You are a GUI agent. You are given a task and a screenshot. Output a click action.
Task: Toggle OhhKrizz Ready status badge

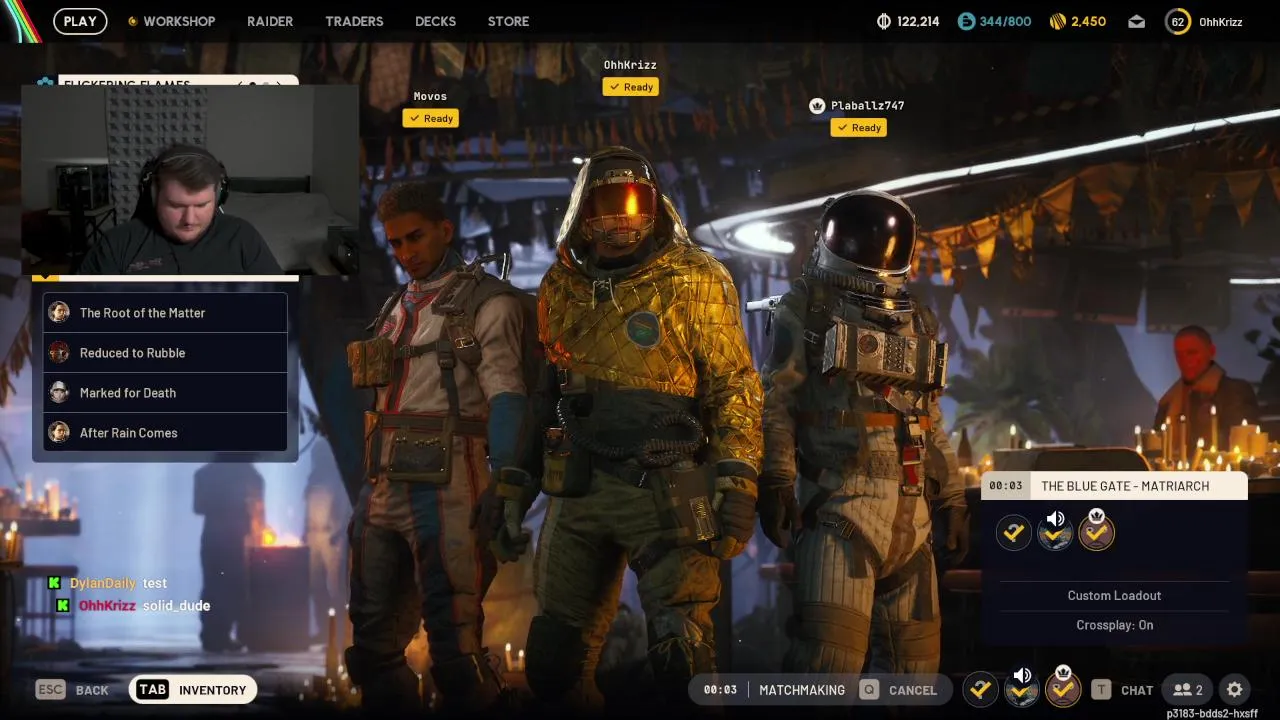[x=631, y=87]
